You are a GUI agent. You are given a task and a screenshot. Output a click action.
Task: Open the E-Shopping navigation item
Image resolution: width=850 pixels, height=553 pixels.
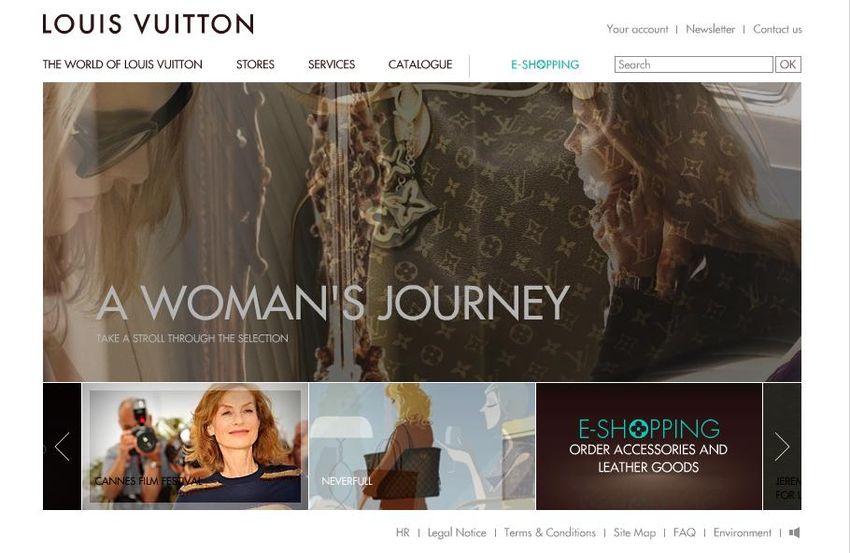tap(545, 65)
